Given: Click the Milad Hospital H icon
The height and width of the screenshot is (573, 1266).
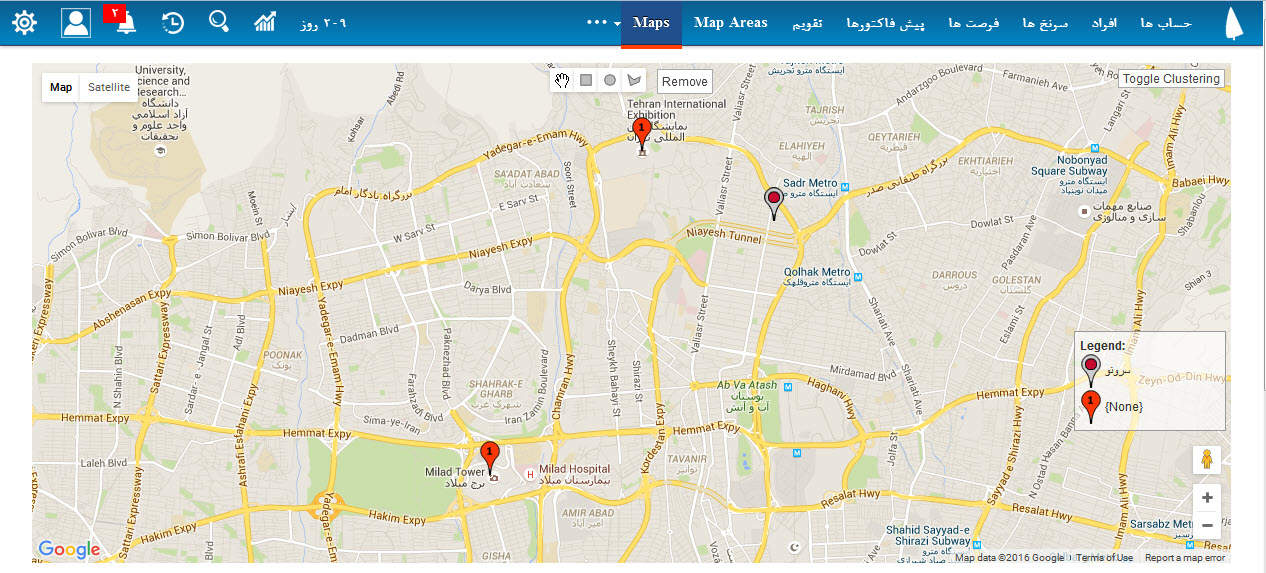Looking at the screenshot, I should (530, 474).
